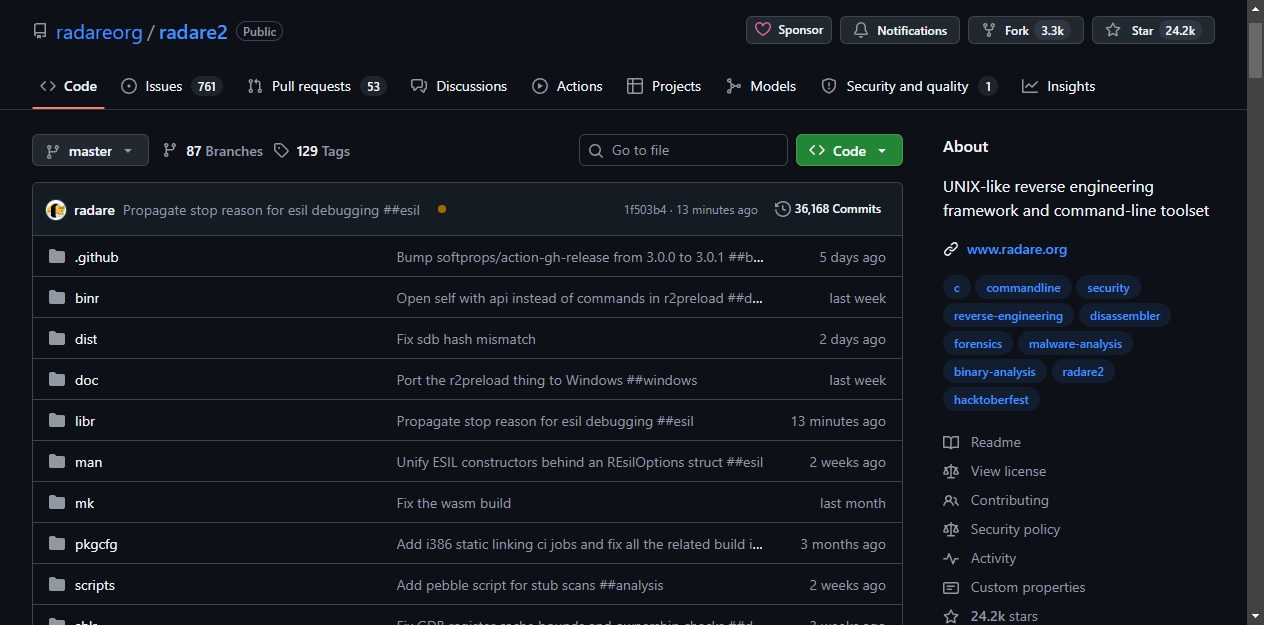Switch to the Code tab
This screenshot has height=625, width=1264.
68,86
